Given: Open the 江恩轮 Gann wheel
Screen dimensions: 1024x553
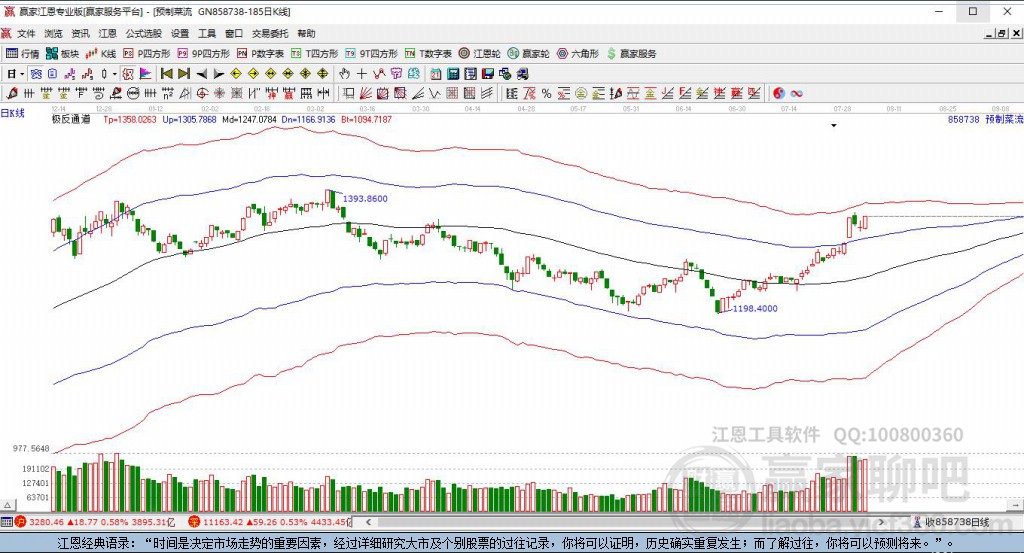Looking at the screenshot, I should click(x=479, y=54).
